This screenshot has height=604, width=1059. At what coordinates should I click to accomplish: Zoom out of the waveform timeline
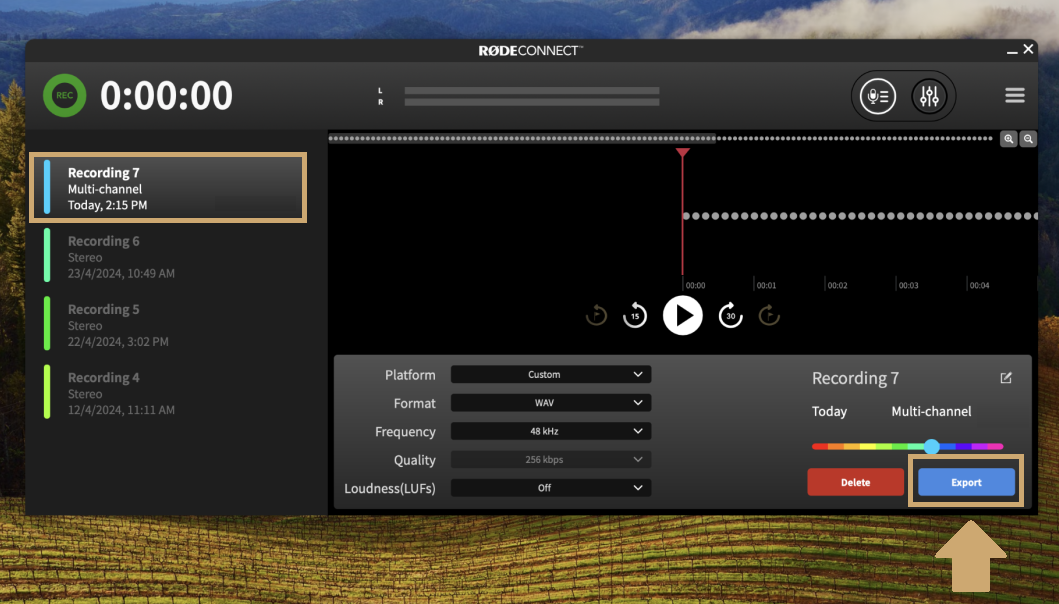click(x=1028, y=139)
